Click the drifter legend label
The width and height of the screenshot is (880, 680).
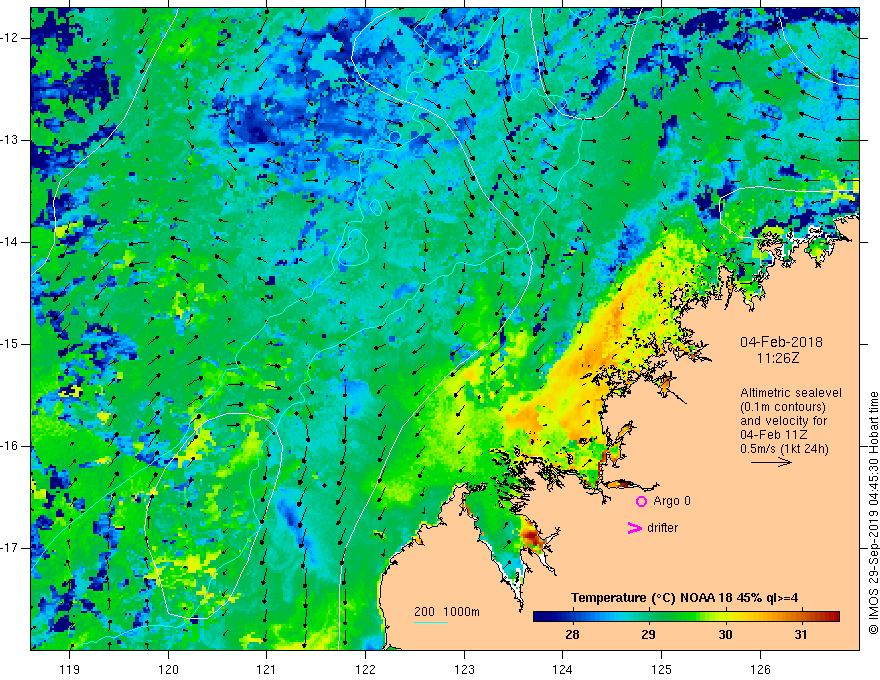click(x=662, y=528)
